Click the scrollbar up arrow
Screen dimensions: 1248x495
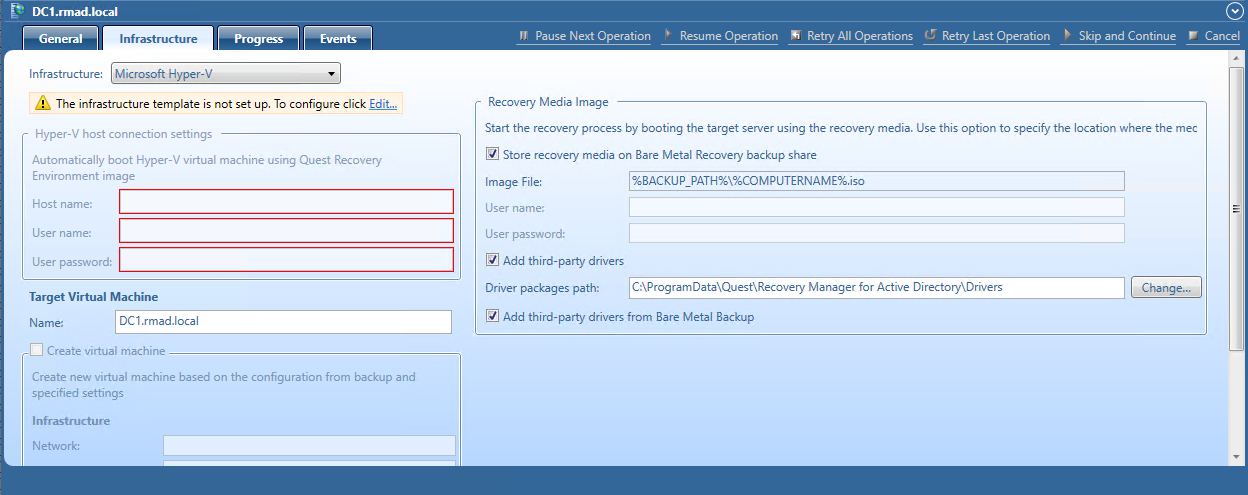tap(1238, 60)
